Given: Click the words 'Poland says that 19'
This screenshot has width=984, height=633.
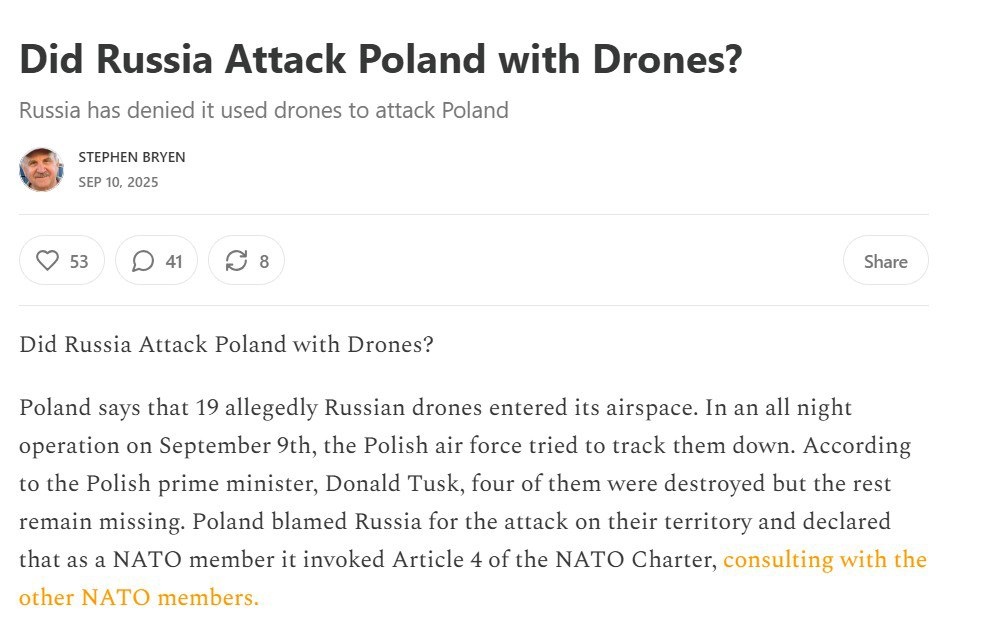Looking at the screenshot, I should coord(119,408).
